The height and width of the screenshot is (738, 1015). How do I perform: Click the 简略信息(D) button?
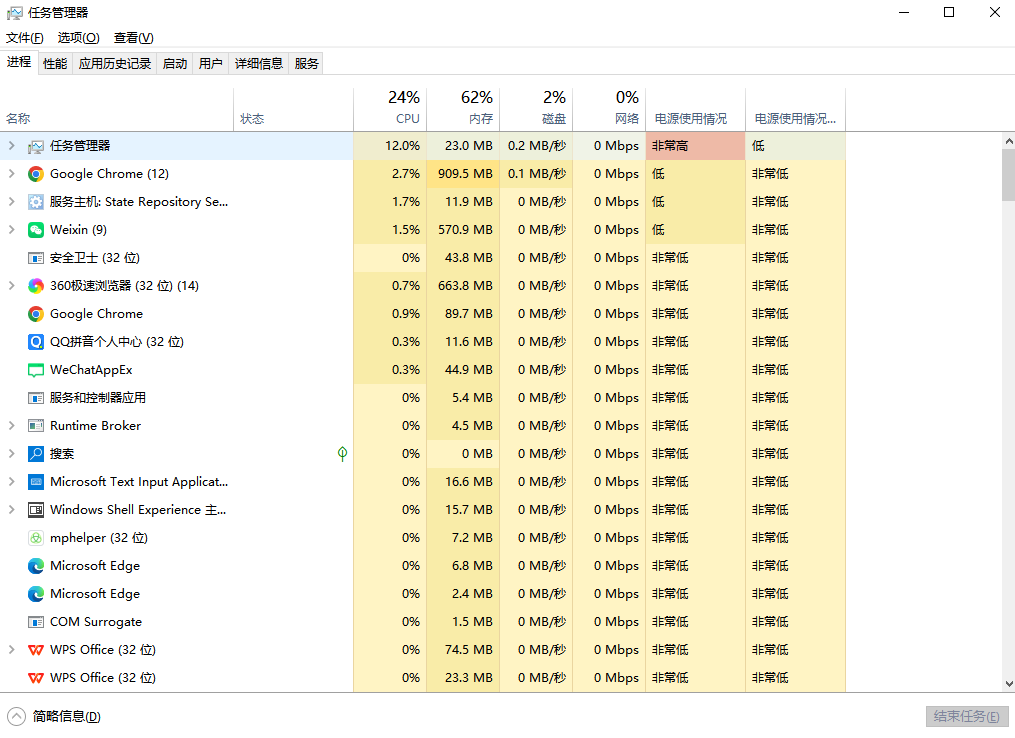tap(54, 717)
